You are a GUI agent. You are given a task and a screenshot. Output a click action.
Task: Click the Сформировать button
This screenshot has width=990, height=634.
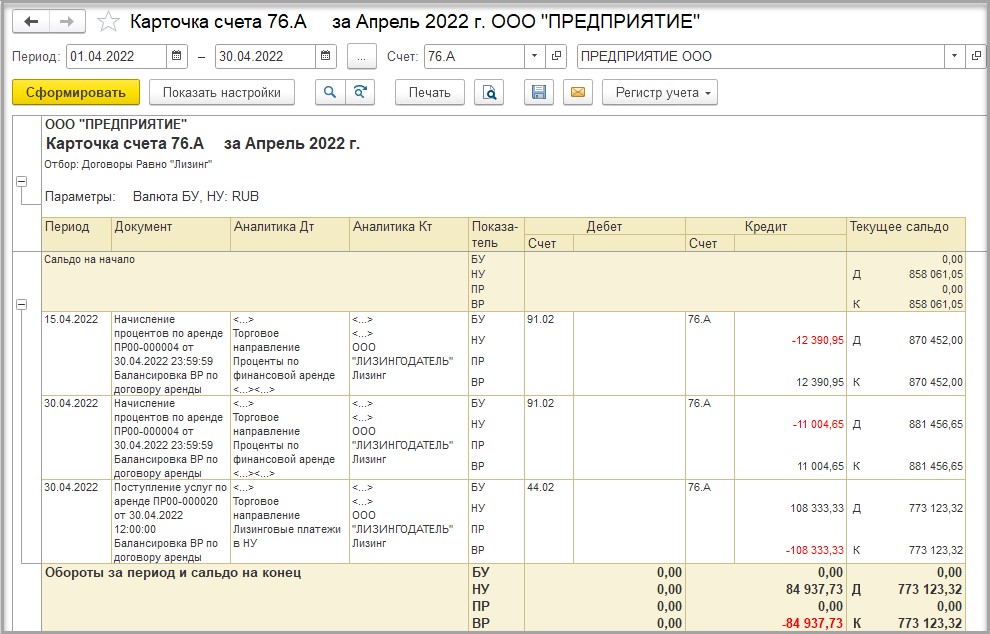pos(76,92)
